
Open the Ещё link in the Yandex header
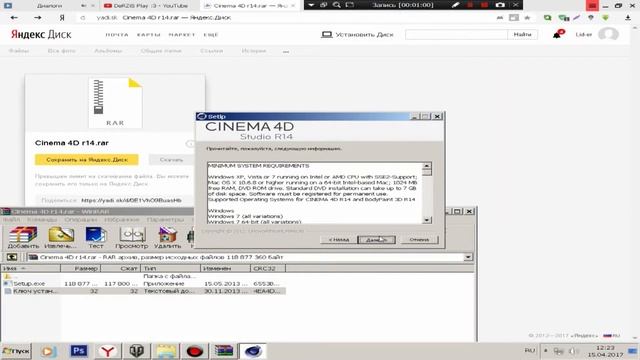(211, 35)
